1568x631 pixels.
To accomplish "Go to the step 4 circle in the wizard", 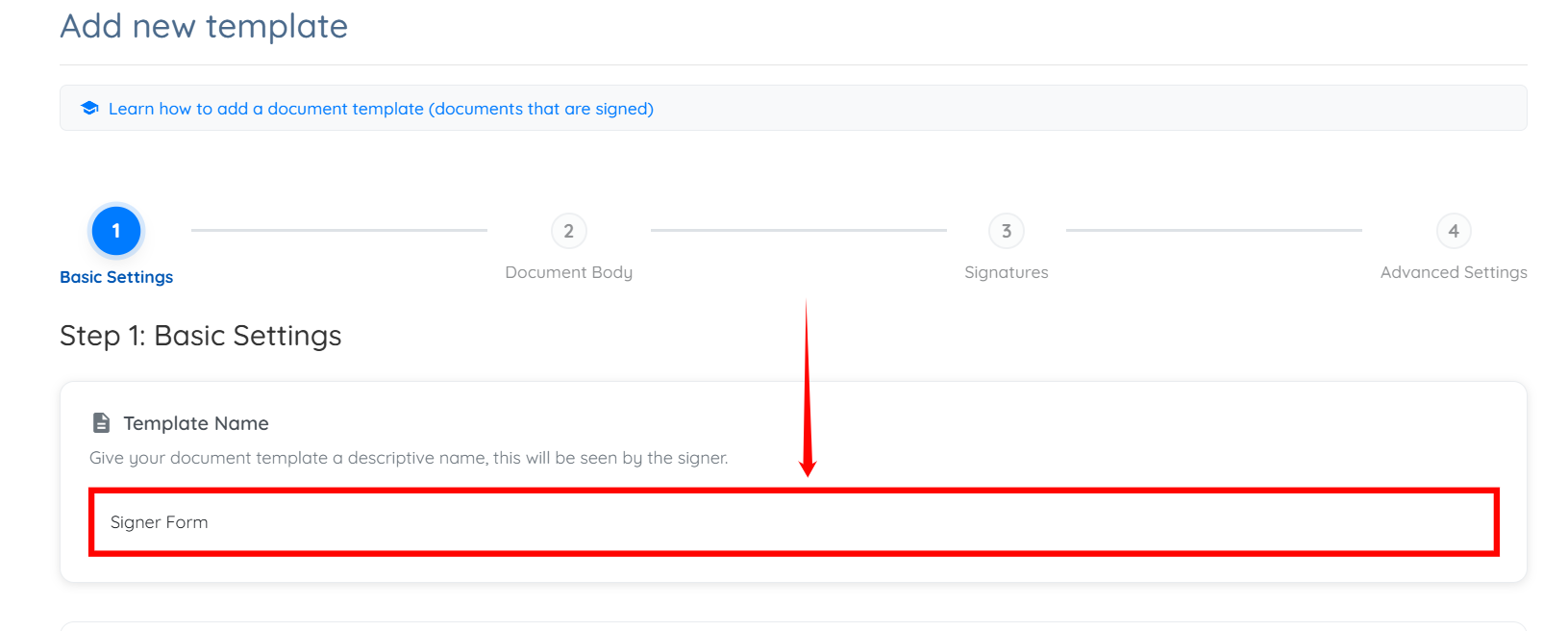I will click(1454, 231).
